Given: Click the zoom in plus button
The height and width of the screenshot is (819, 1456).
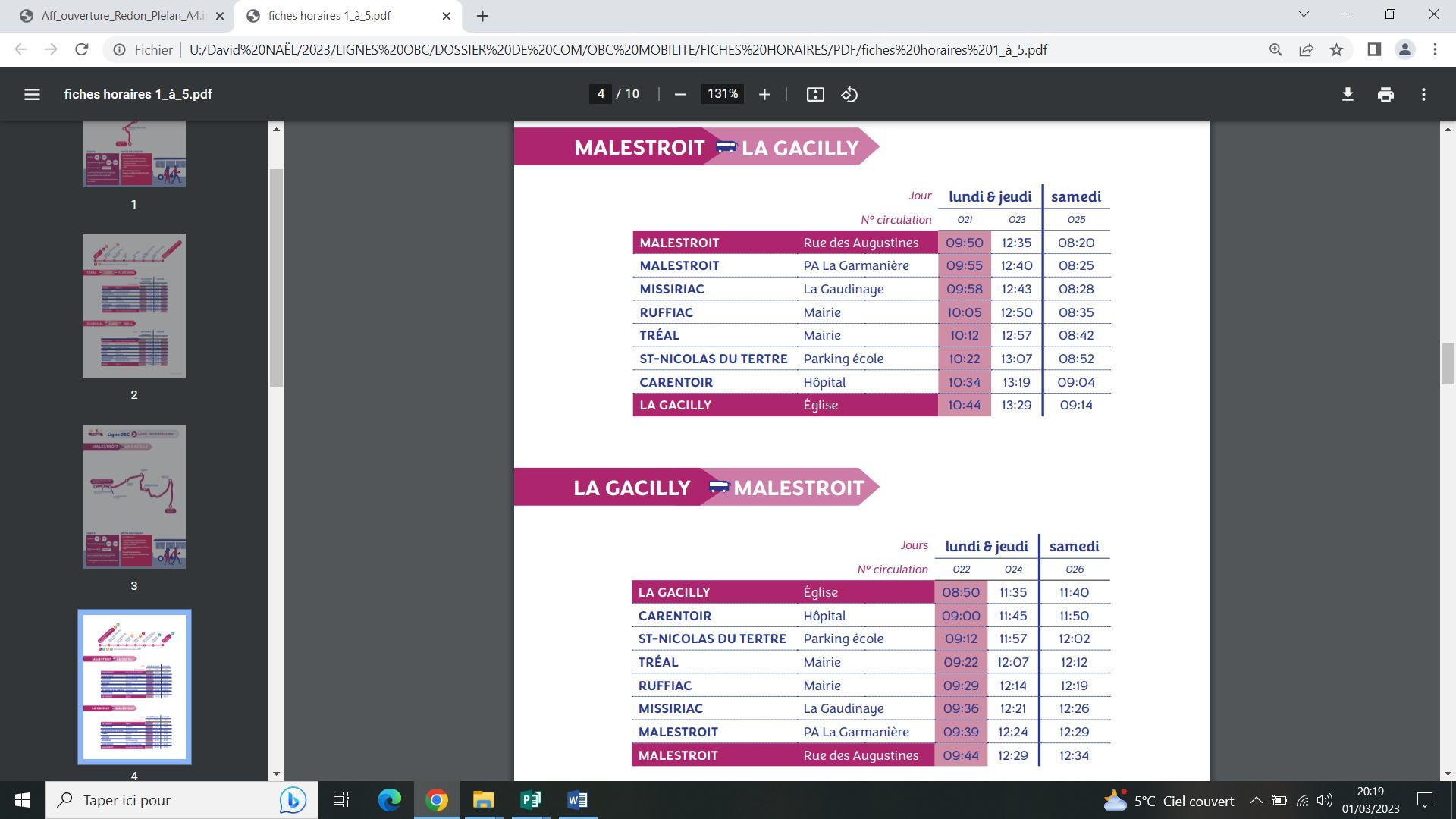Looking at the screenshot, I should point(764,94).
